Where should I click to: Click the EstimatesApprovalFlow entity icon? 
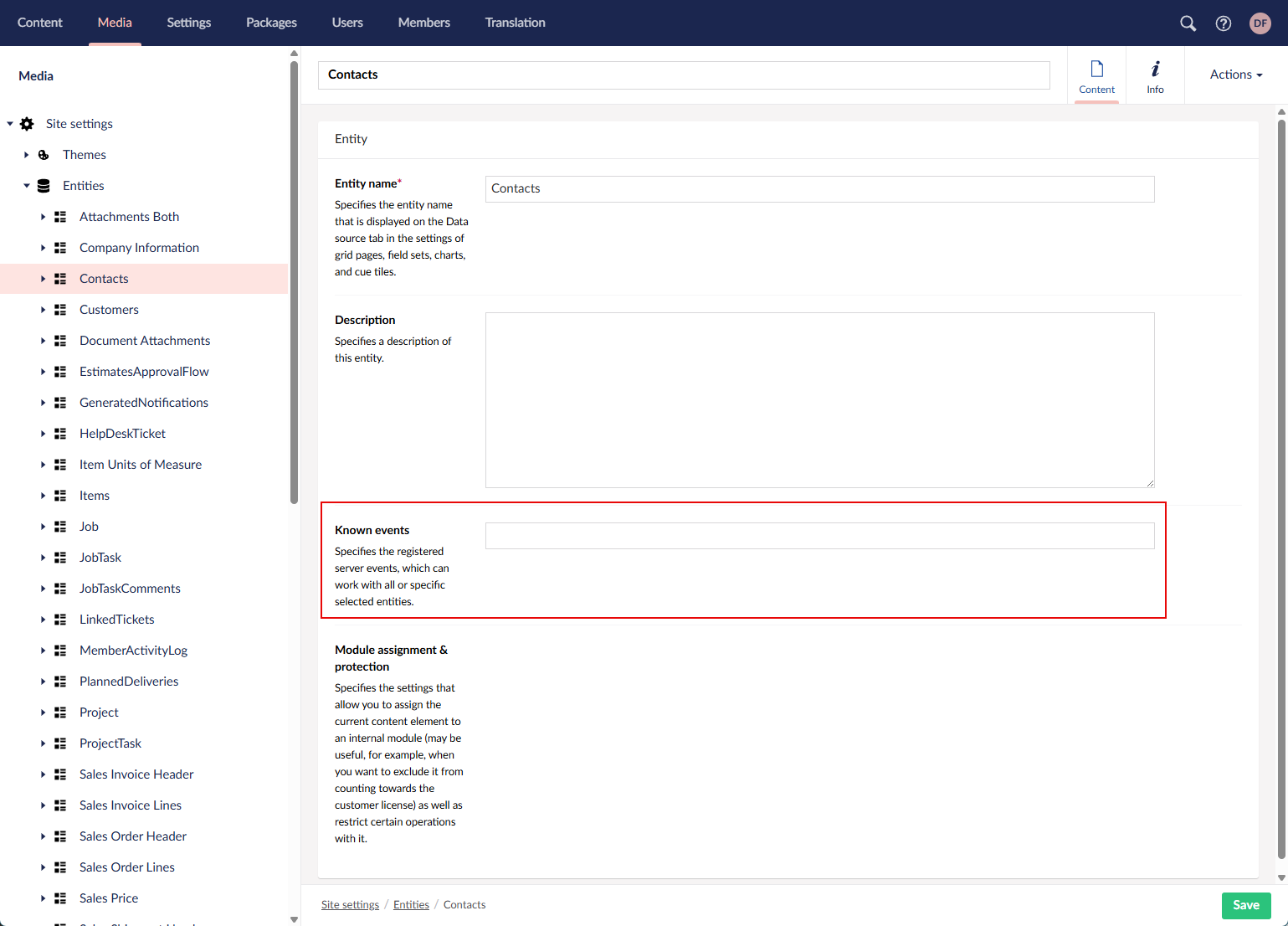60,372
